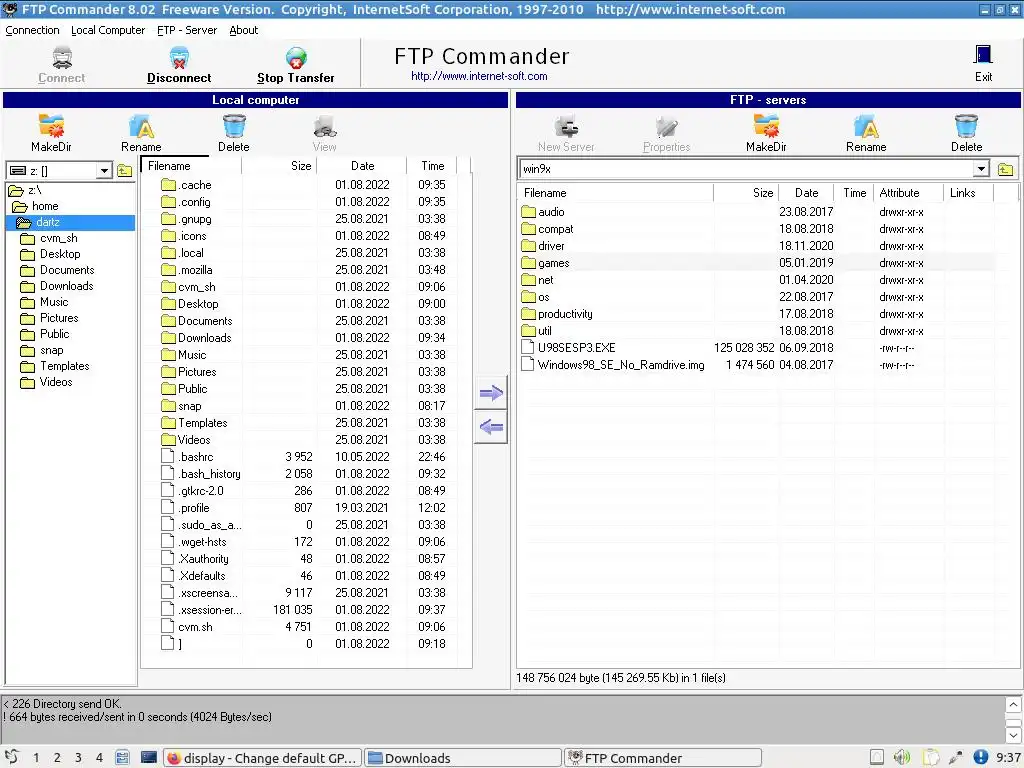
Task: Switch to Firefox display window in taskbar
Action: point(263,758)
